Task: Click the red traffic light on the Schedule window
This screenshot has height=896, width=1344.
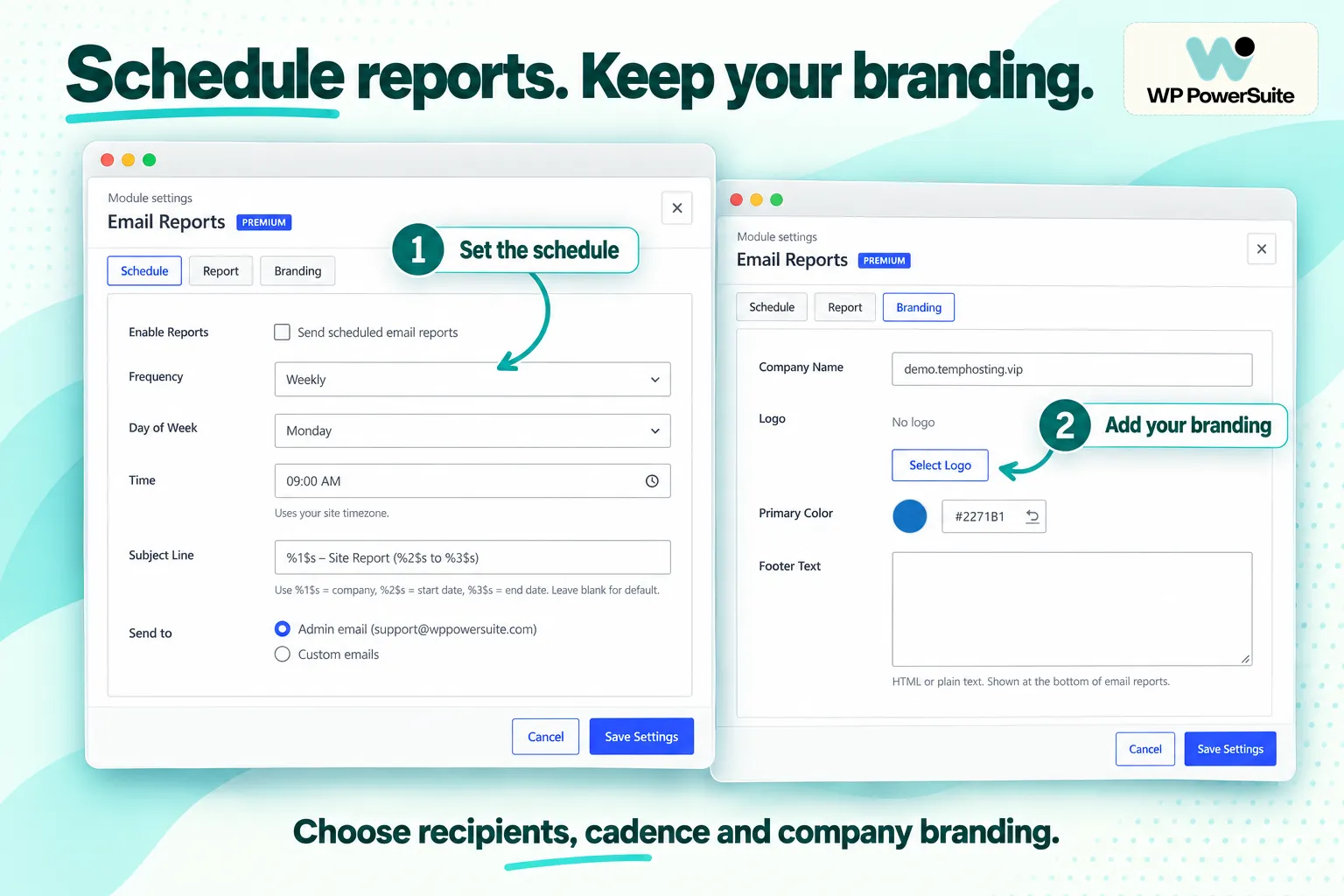Action: click(108, 160)
